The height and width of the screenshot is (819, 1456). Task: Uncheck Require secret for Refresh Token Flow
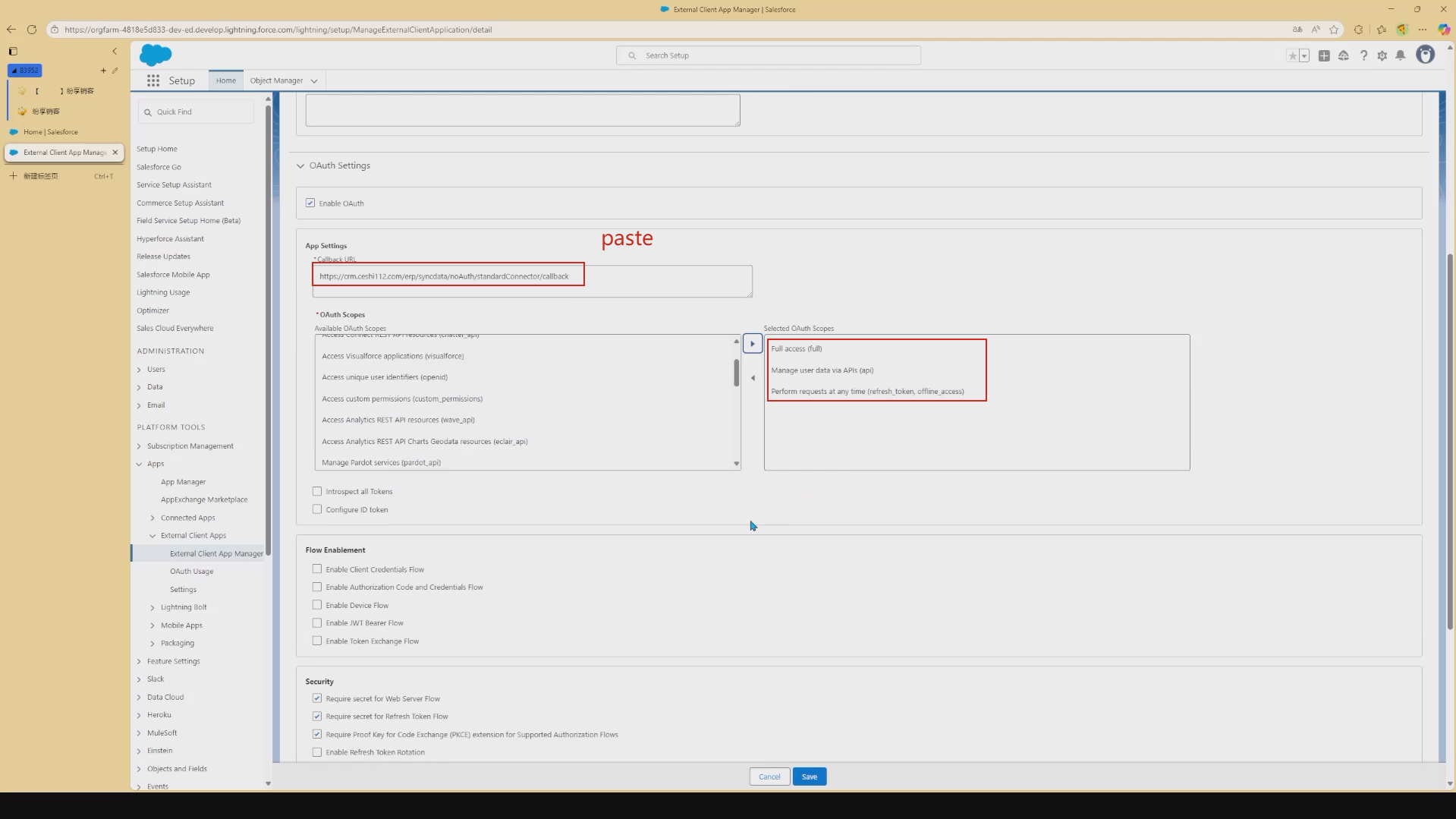[x=317, y=716]
